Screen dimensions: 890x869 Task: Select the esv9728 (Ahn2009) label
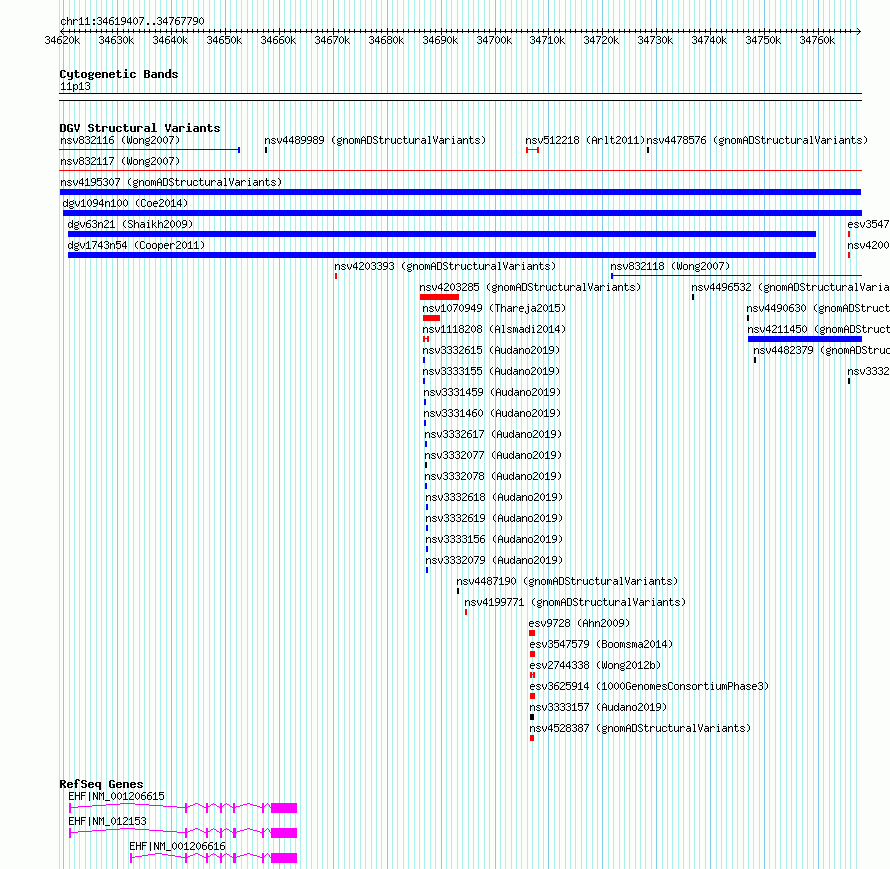pyautogui.click(x=580, y=623)
